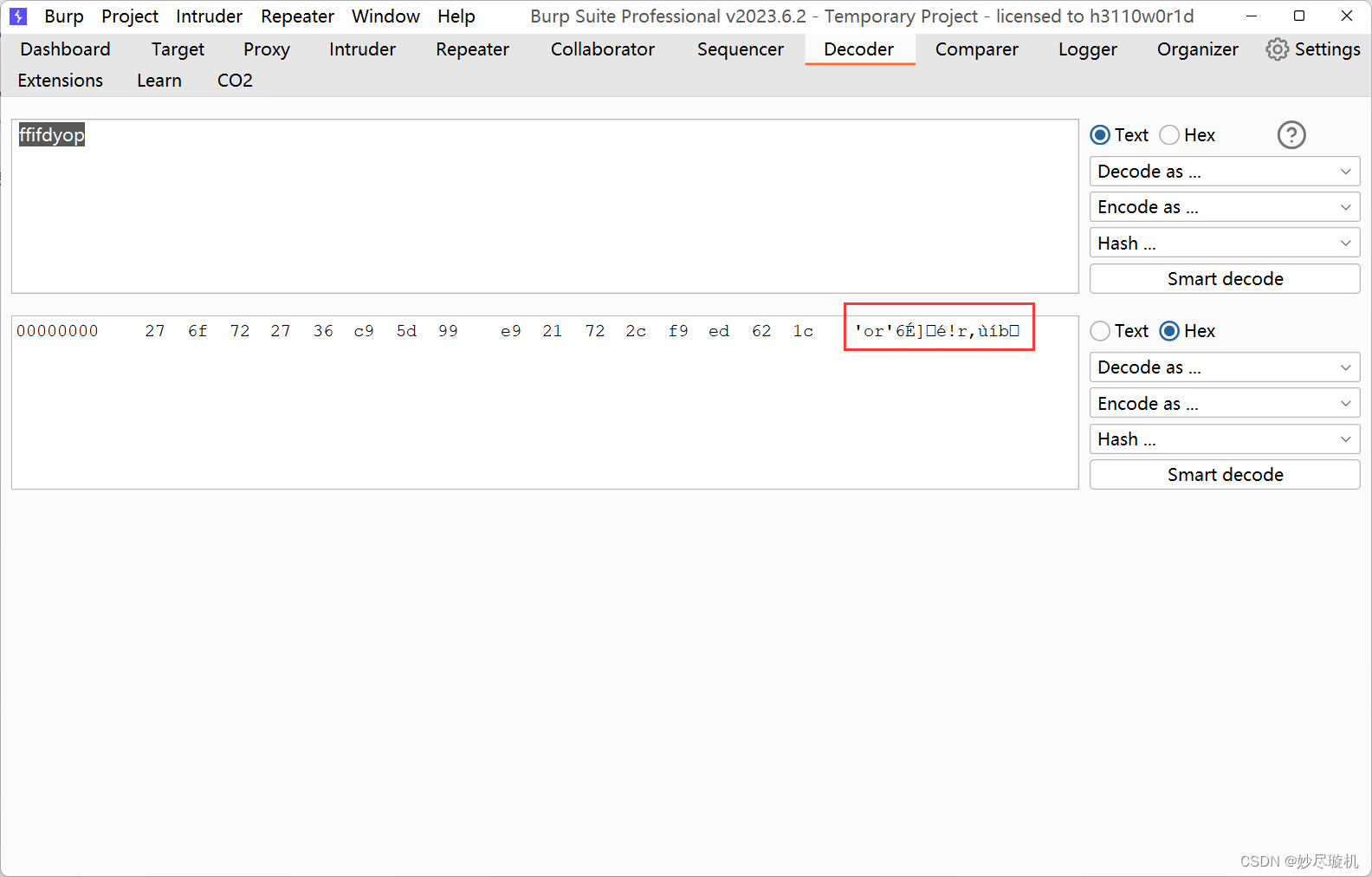
Task: Expand bottom panel 'Hash ...' dropdown
Action: 1225,439
